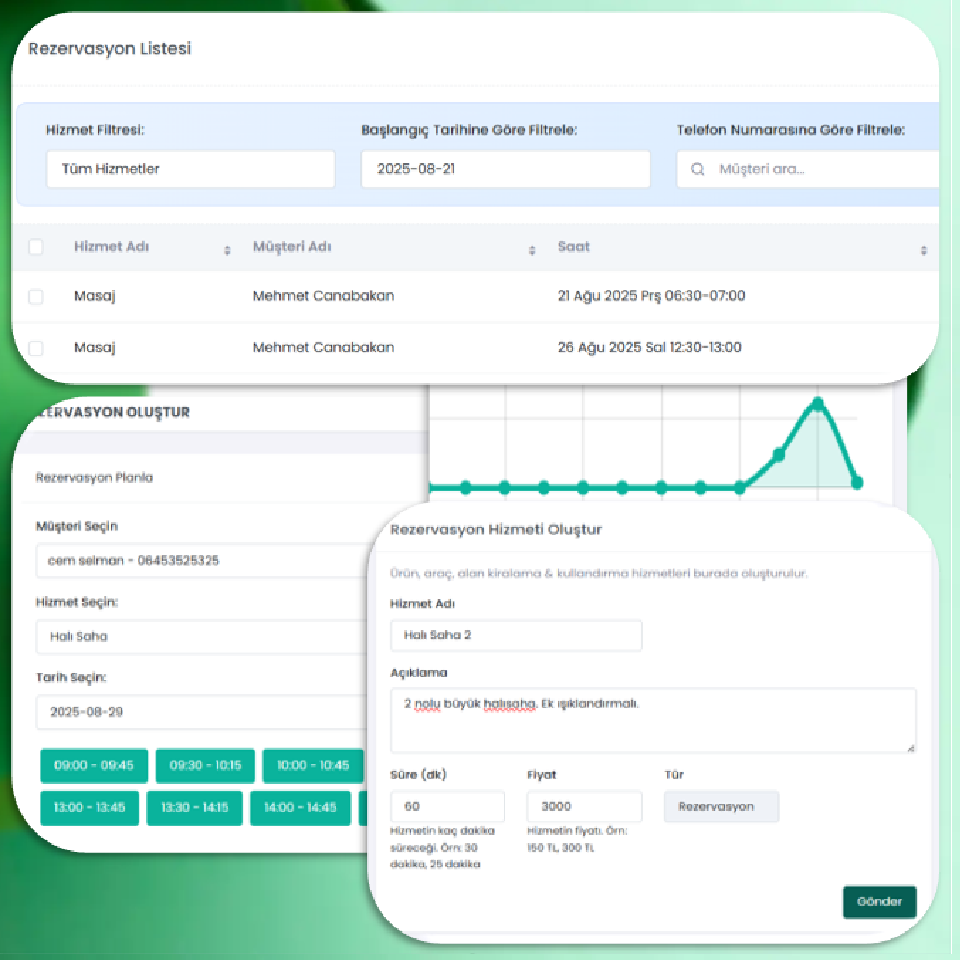Check the 21 Ağu 2025 Masaj reservation row
The height and width of the screenshot is (960, 960).
point(36,297)
